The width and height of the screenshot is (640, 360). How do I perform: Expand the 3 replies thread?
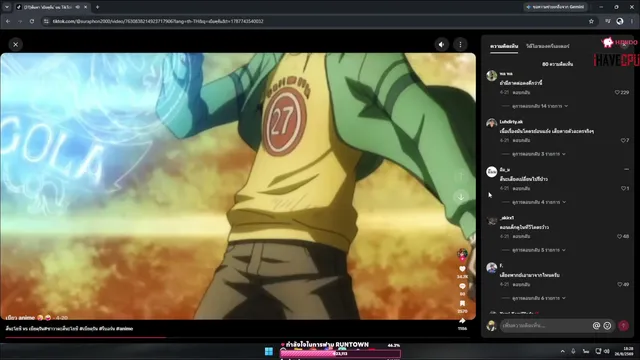[538, 154]
